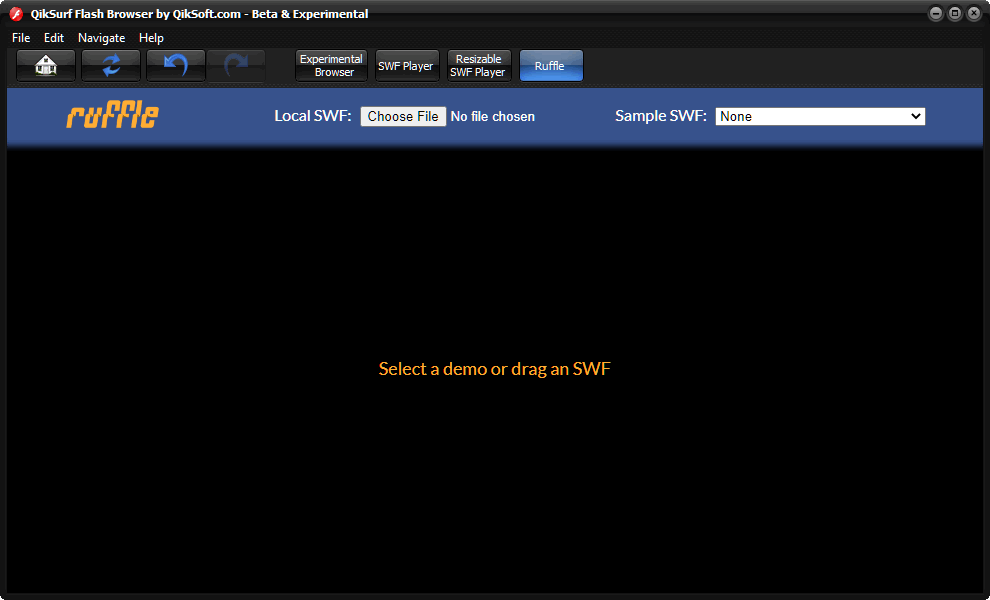Screen dimensions: 990x600
Task: Minimize the QikSurf window
Action: [x=936, y=13]
